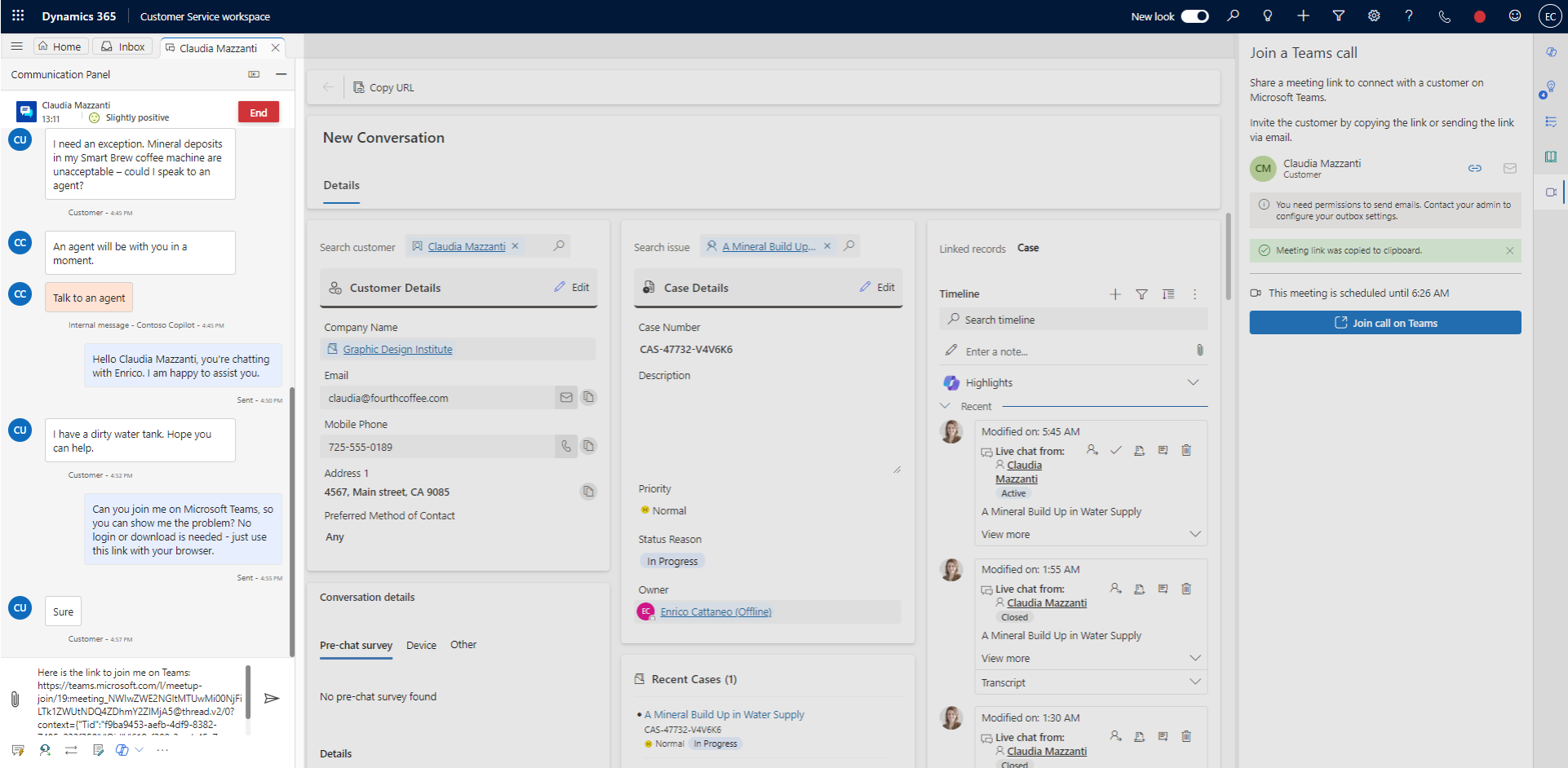
Task: Click the Join call on Teams button
Action: [x=1384, y=322]
